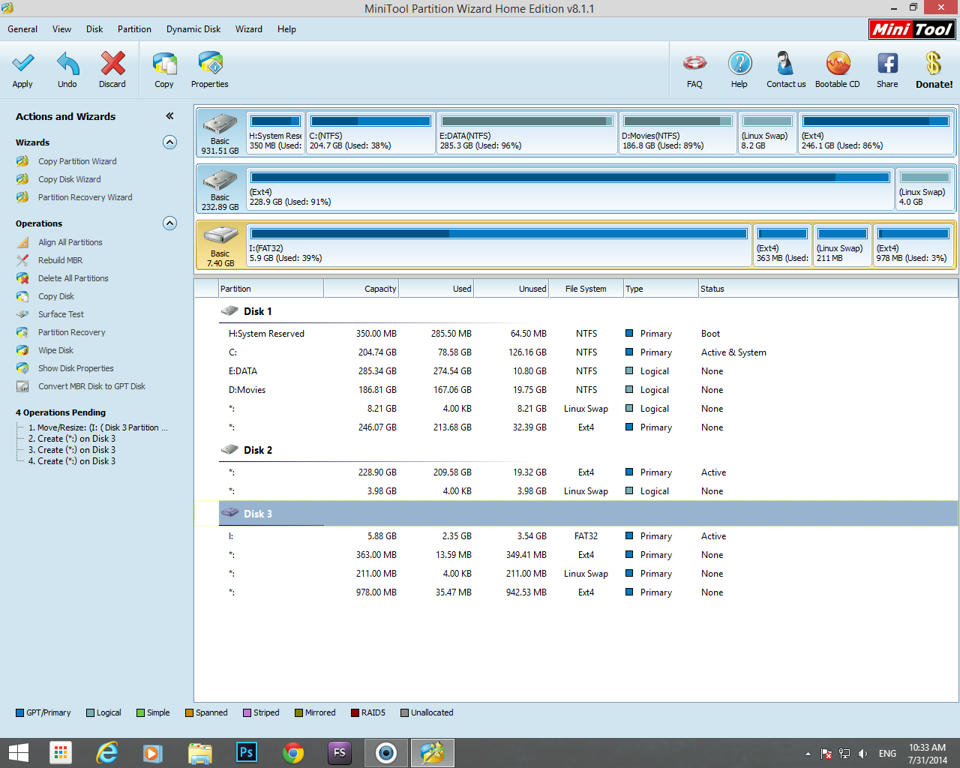Sort by the Capacity column header
Image resolution: width=960 pixels, height=768 pixels.
(361, 289)
